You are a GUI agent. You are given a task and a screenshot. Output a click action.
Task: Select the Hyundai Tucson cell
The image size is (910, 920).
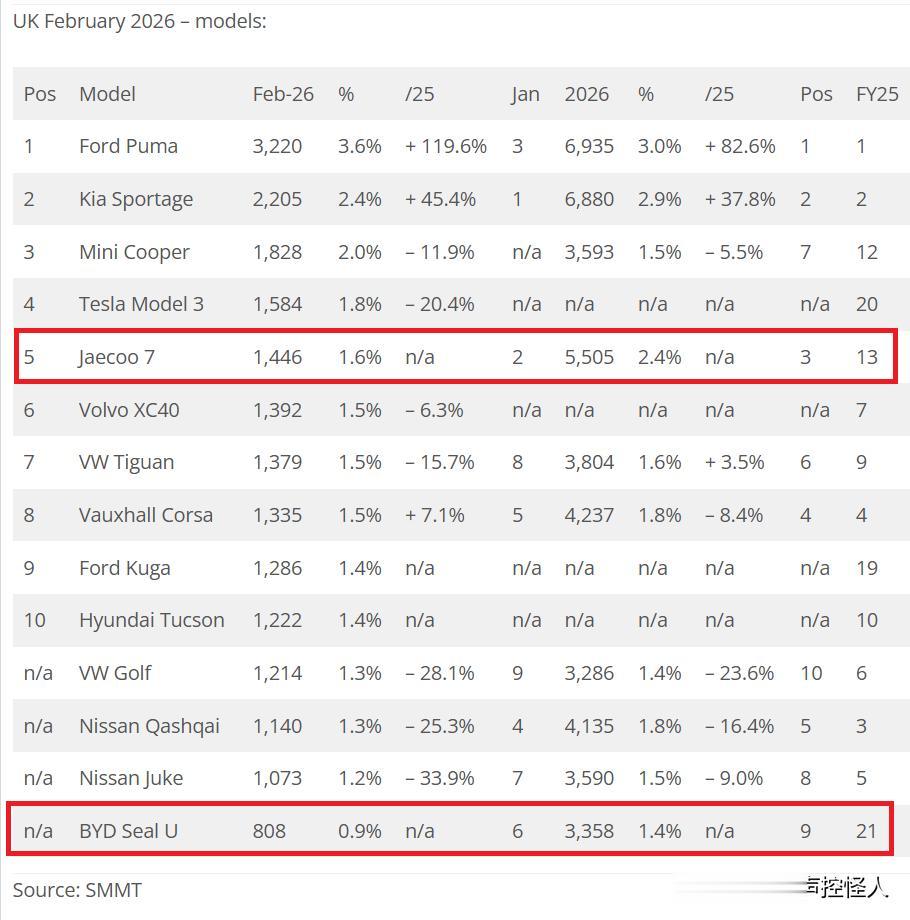(152, 620)
